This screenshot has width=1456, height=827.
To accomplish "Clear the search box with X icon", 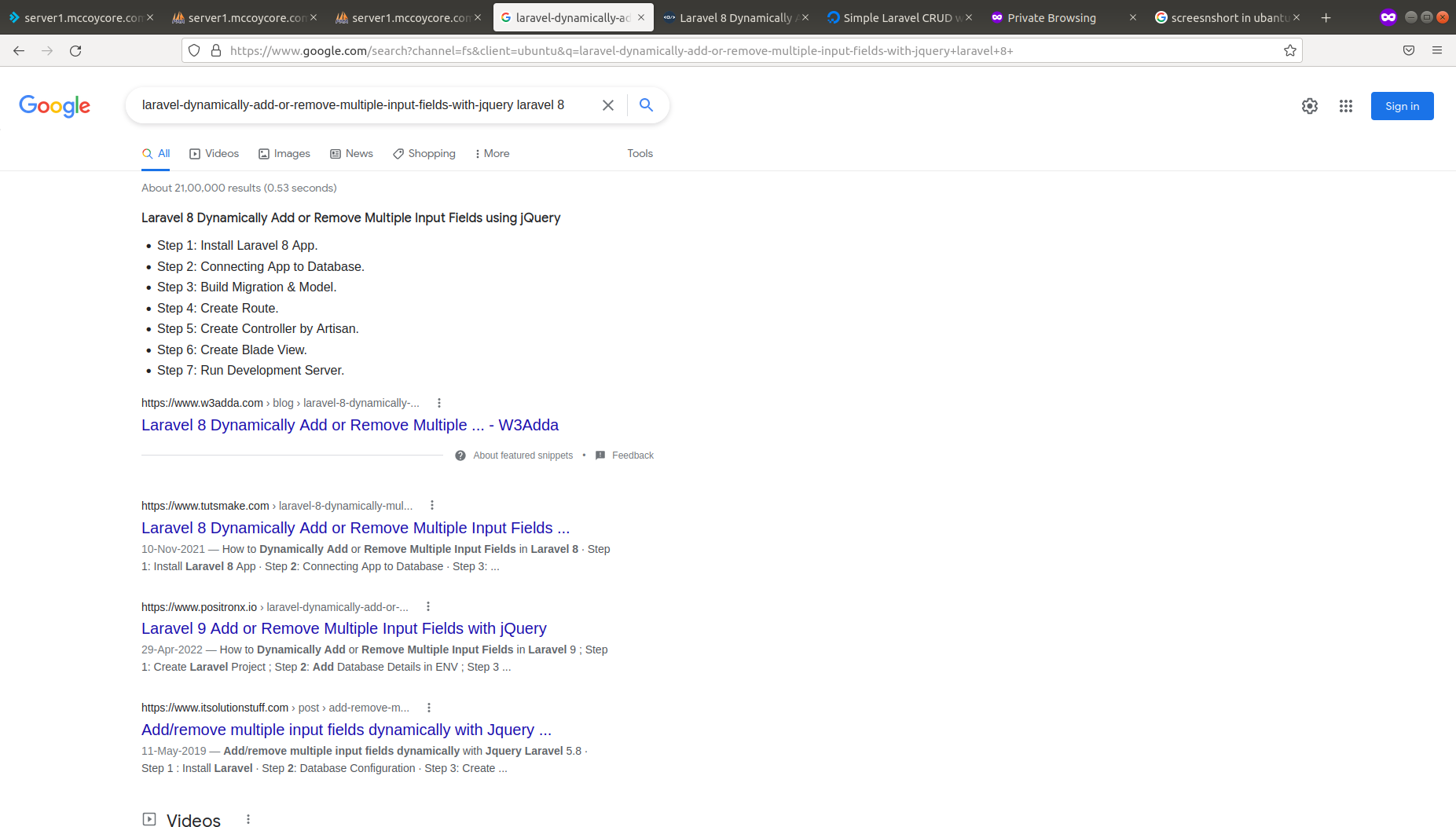I will (x=607, y=105).
